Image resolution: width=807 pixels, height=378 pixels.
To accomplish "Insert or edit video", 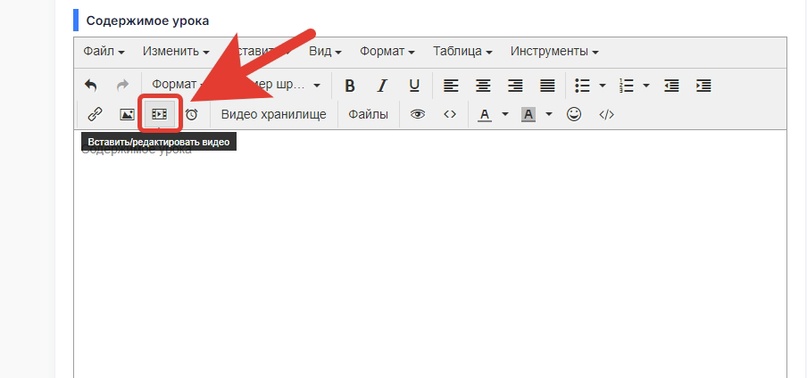I will (159, 114).
